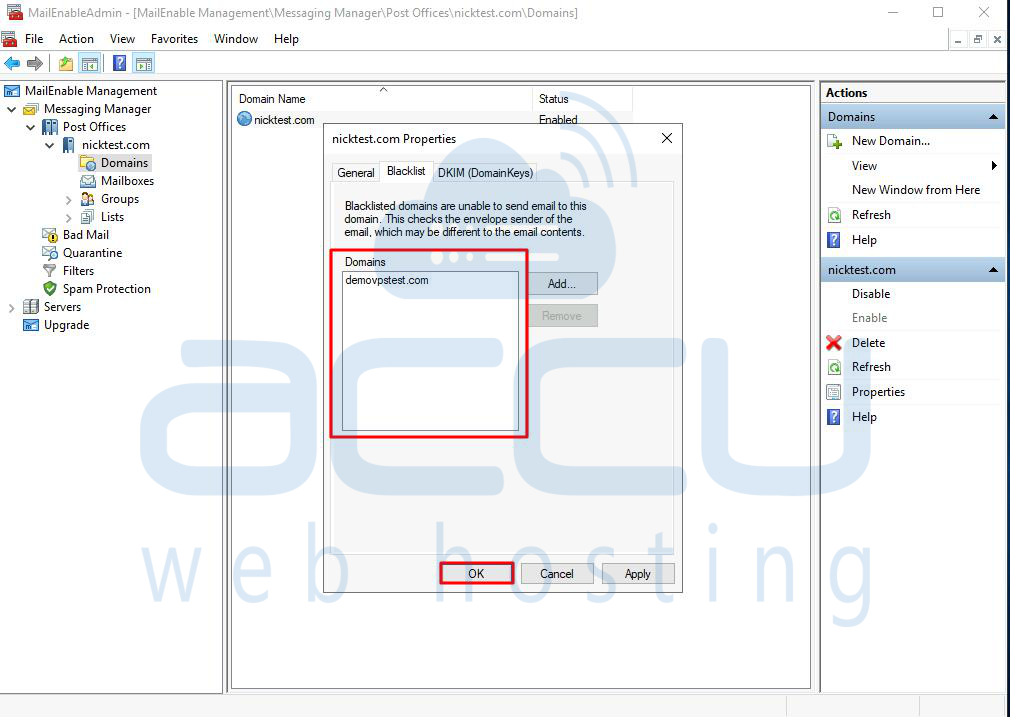Open Quarantine in the tree

[x=92, y=253]
